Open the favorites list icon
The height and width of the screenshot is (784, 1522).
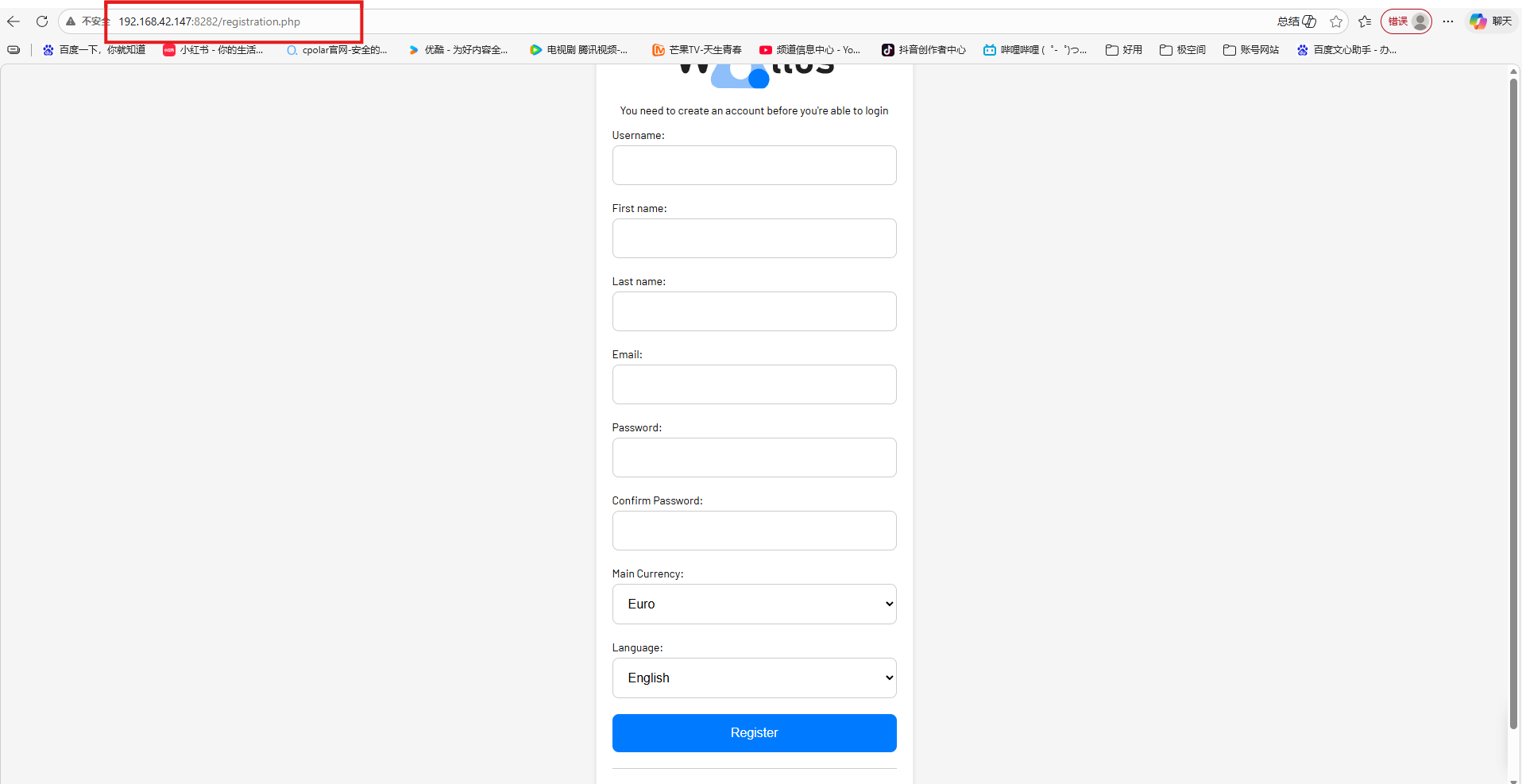click(1365, 21)
